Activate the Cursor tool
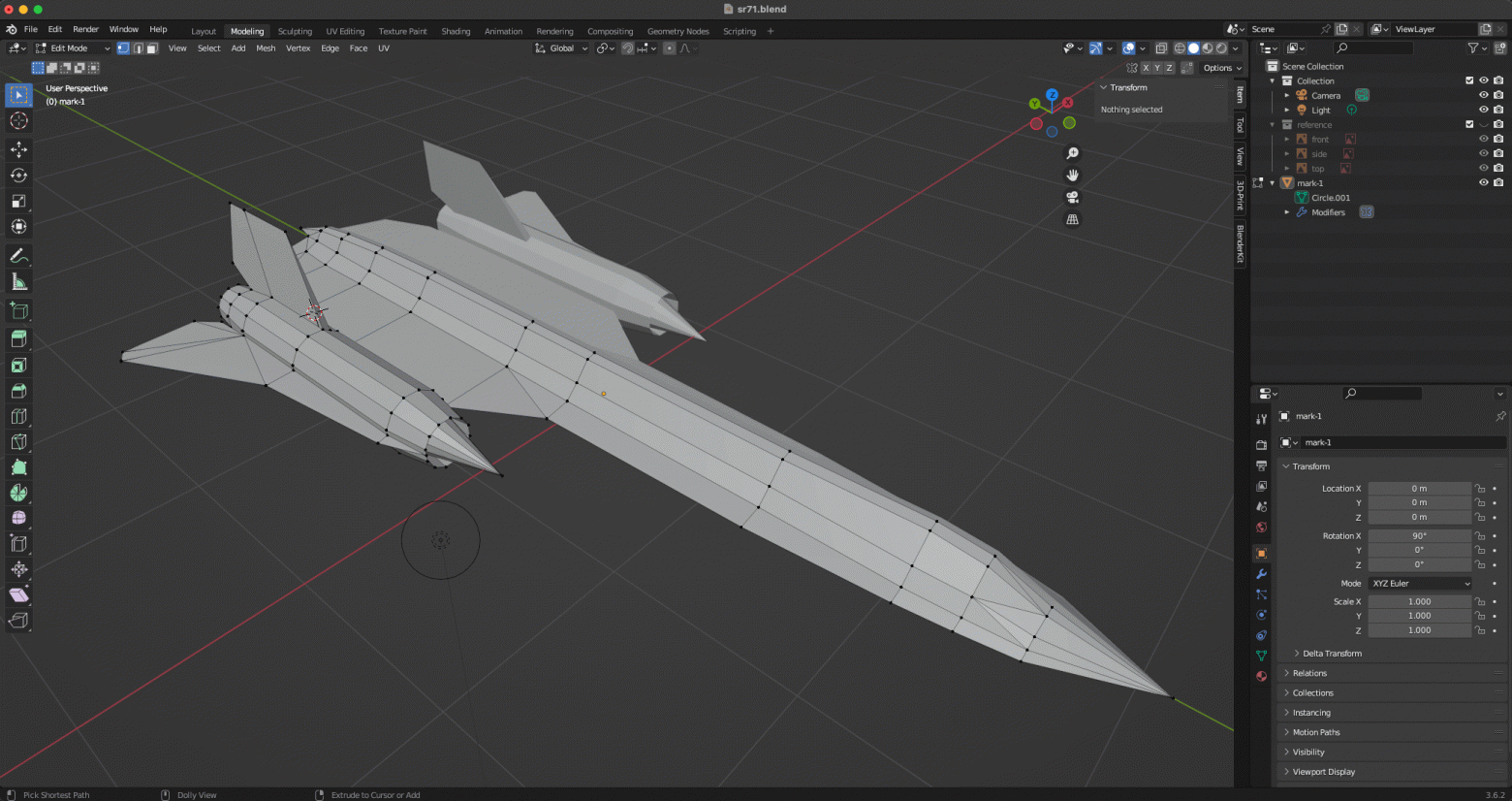 point(17,120)
